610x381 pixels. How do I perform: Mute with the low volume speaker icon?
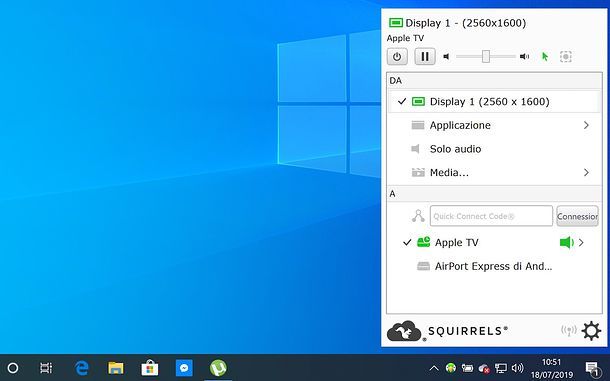click(x=446, y=57)
